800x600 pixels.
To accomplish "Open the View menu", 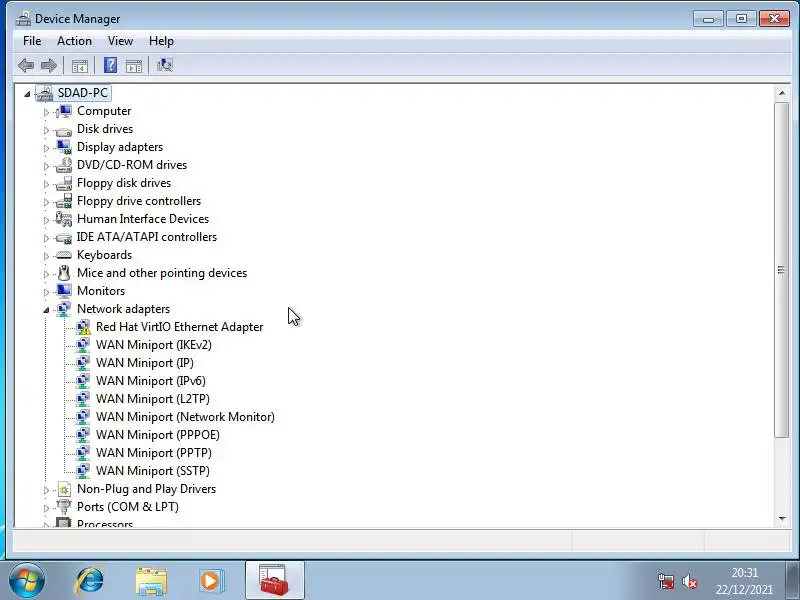I will click(120, 41).
